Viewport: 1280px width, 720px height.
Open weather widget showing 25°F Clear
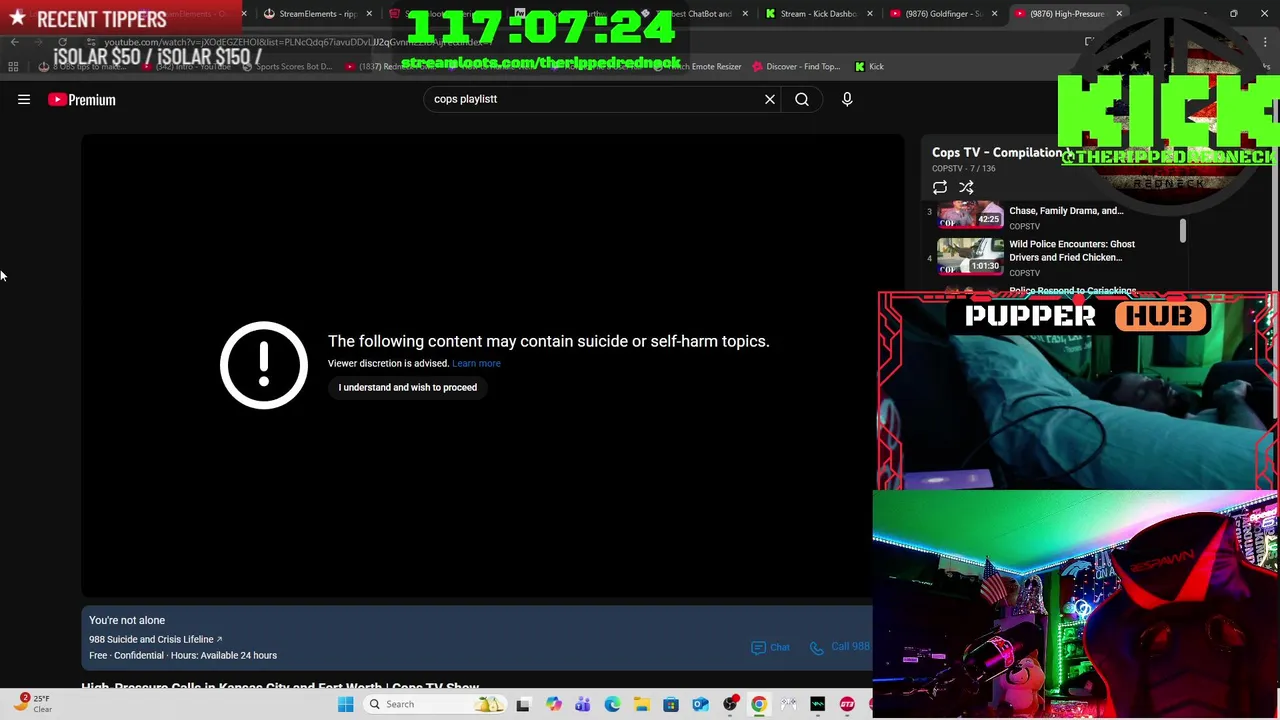[x=32, y=703]
